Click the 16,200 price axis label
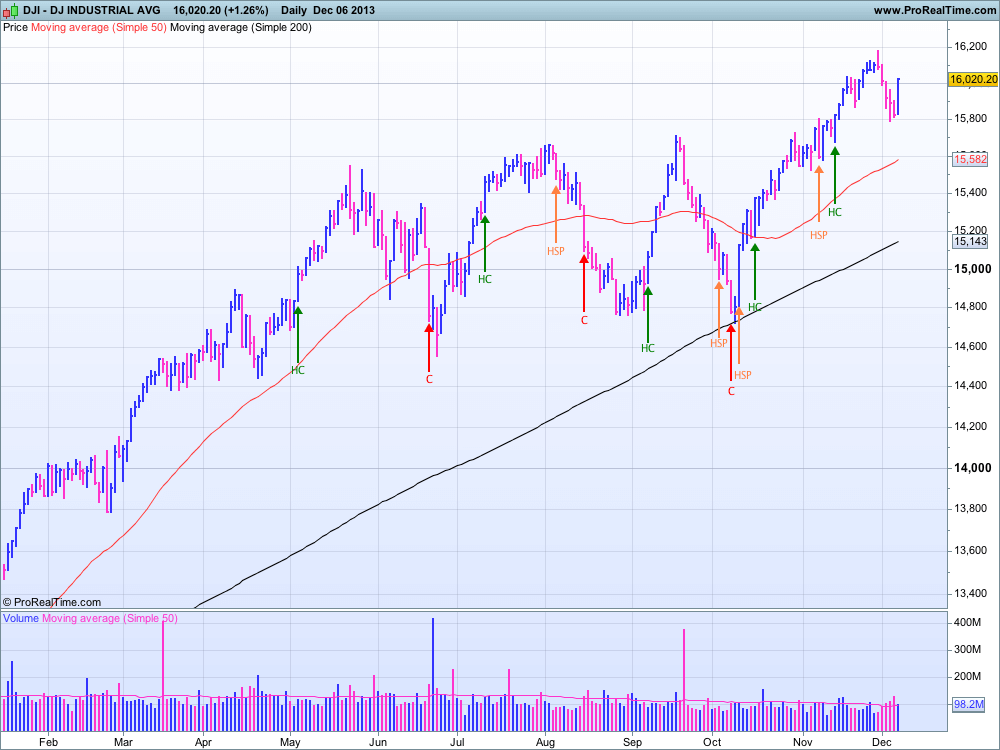This screenshot has height=750, width=1000. click(970, 47)
